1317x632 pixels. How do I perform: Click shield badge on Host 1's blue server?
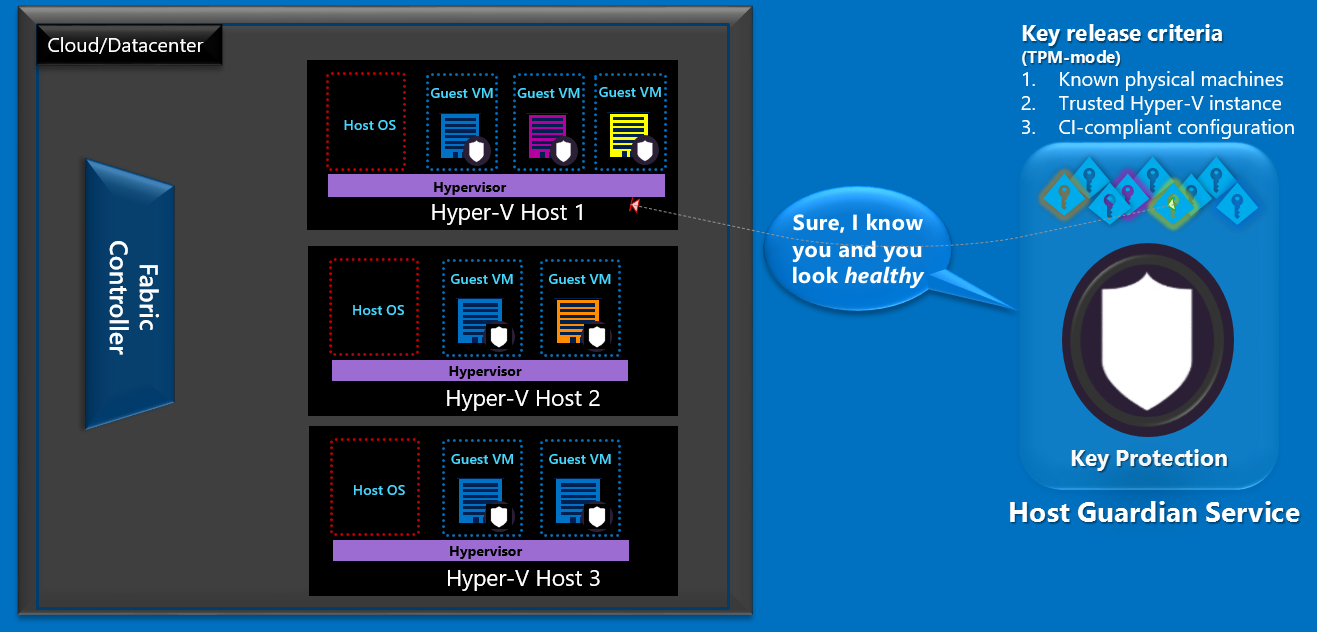[476, 152]
